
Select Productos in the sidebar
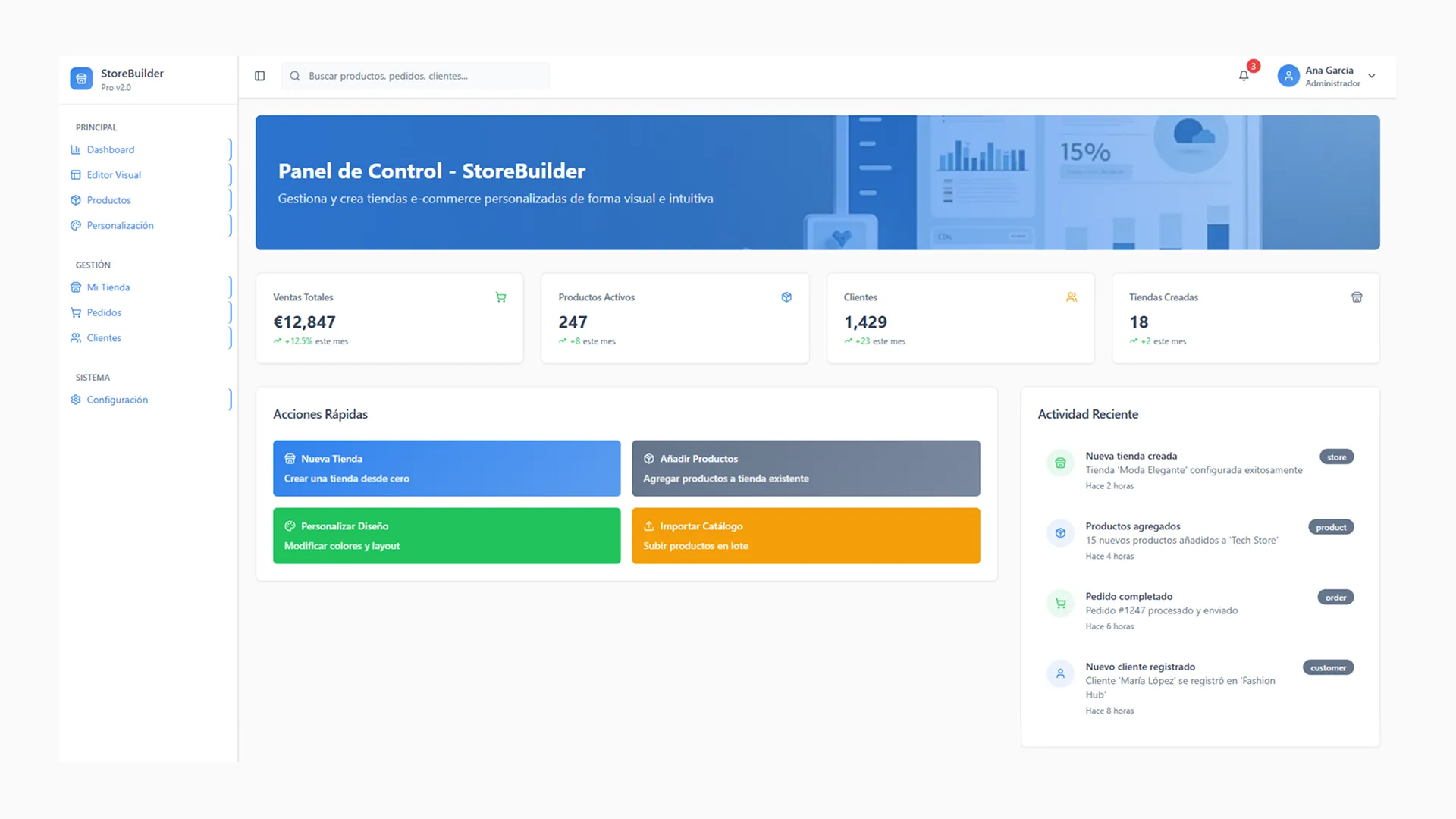point(108,200)
